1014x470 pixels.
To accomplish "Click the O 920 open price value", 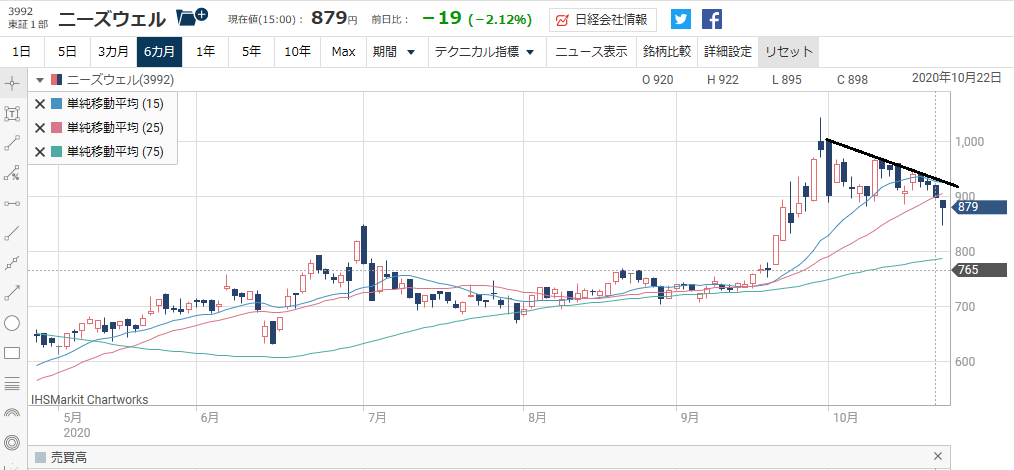I will [x=657, y=80].
